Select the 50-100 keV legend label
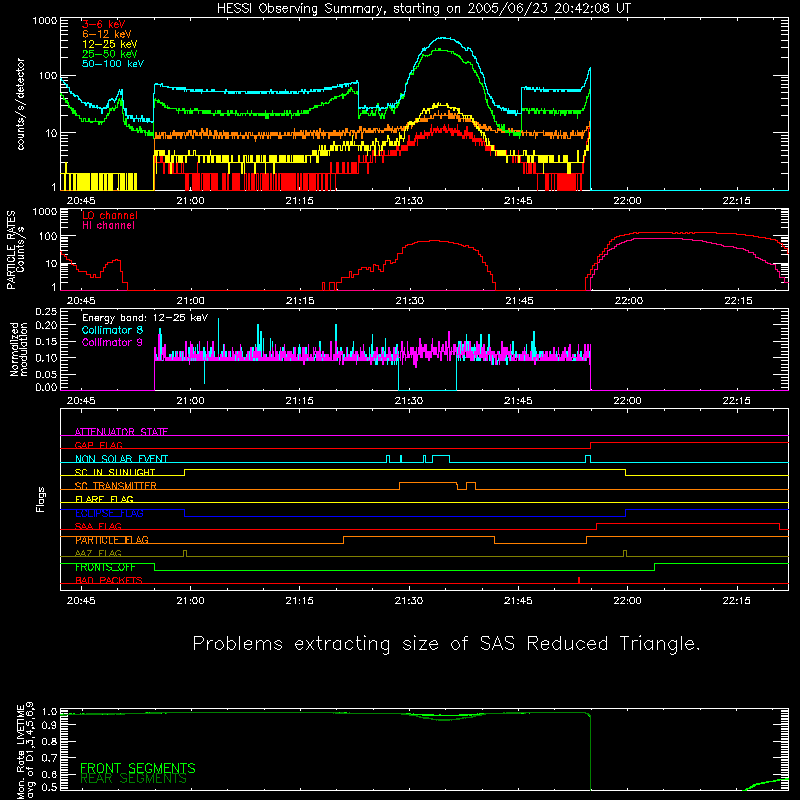Viewport: 800px width, 800px height. (113, 64)
